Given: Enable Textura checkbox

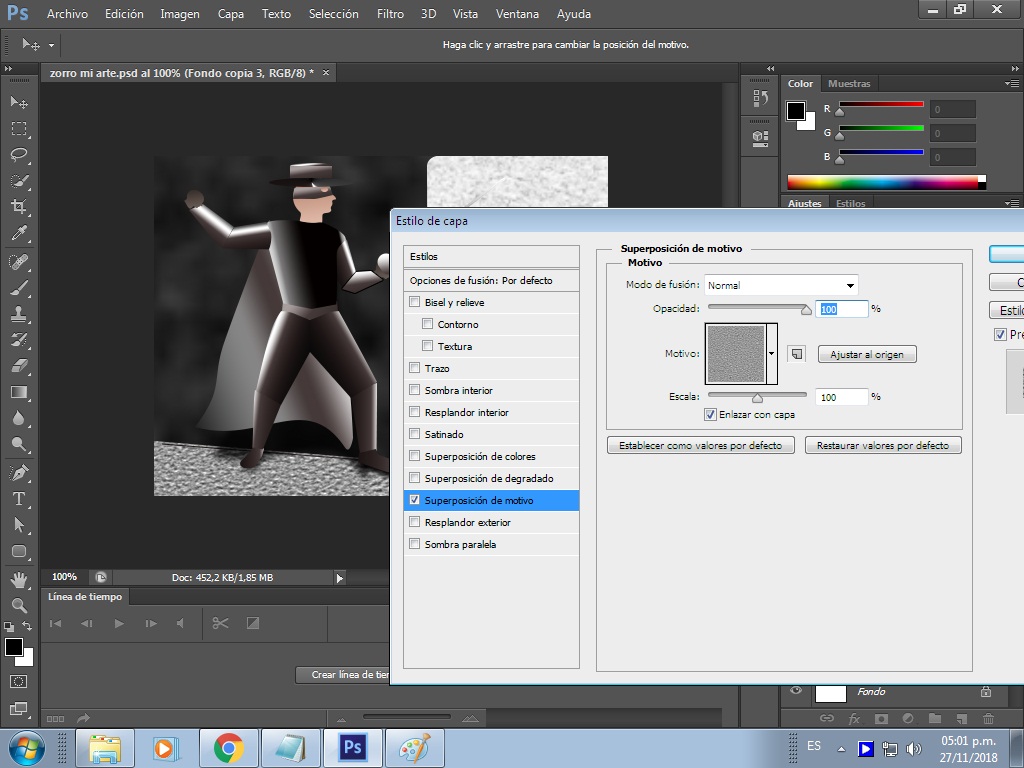Looking at the screenshot, I should tap(427, 345).
